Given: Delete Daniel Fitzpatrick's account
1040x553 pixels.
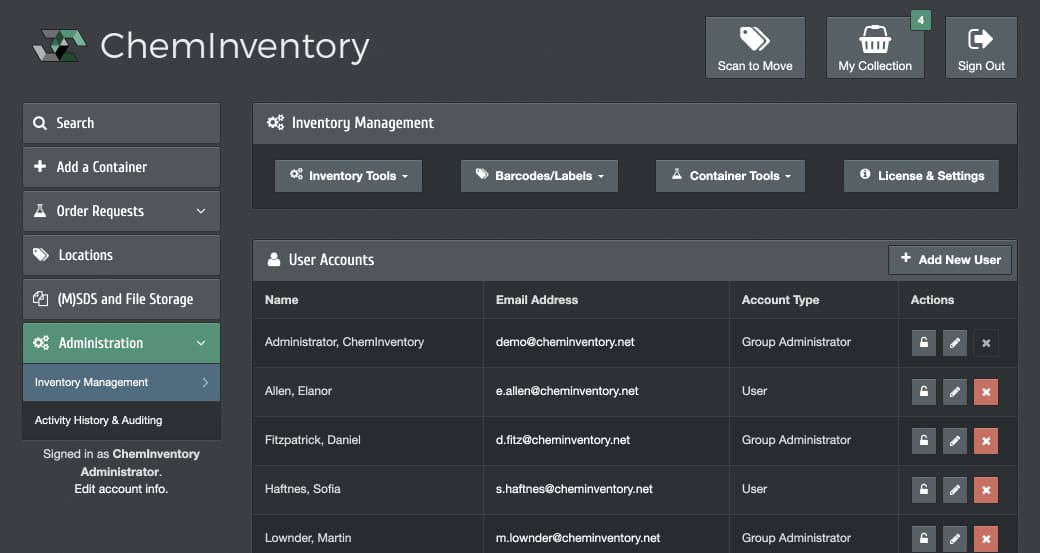Looking at the screenshot, I should pos(986,441).
